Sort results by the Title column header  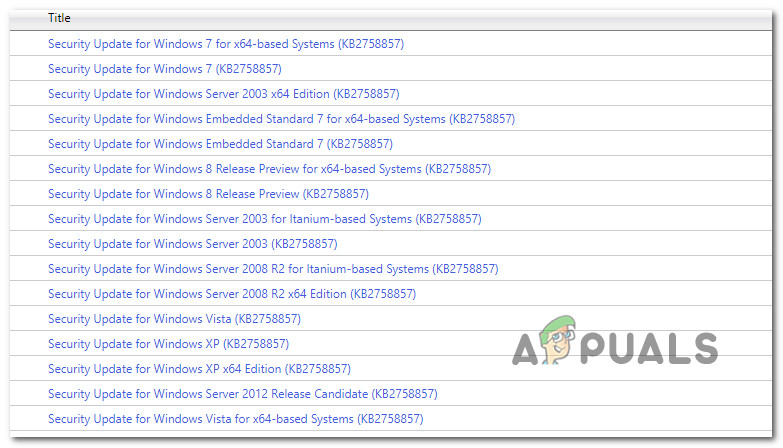(59, 18)
